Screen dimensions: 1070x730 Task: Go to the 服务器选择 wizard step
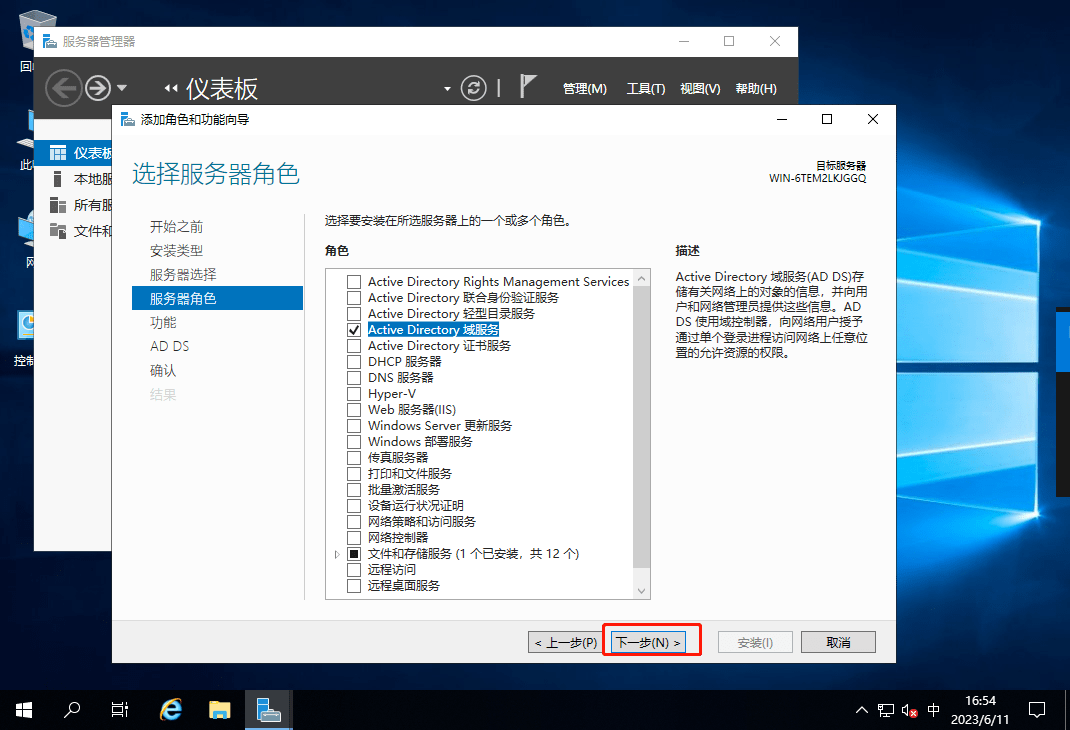tap(183, 275)
